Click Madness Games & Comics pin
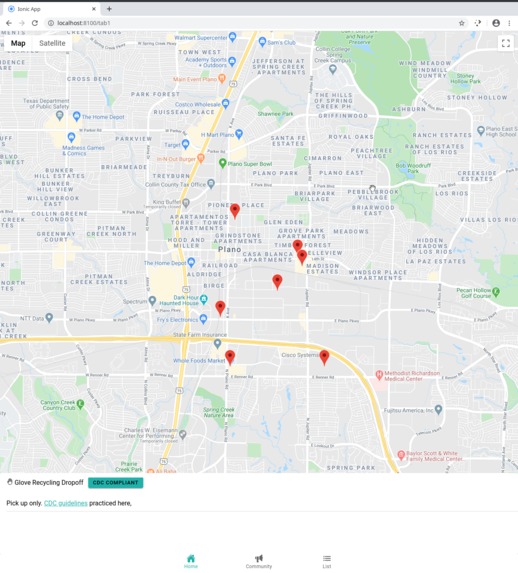 click(71, 138)
